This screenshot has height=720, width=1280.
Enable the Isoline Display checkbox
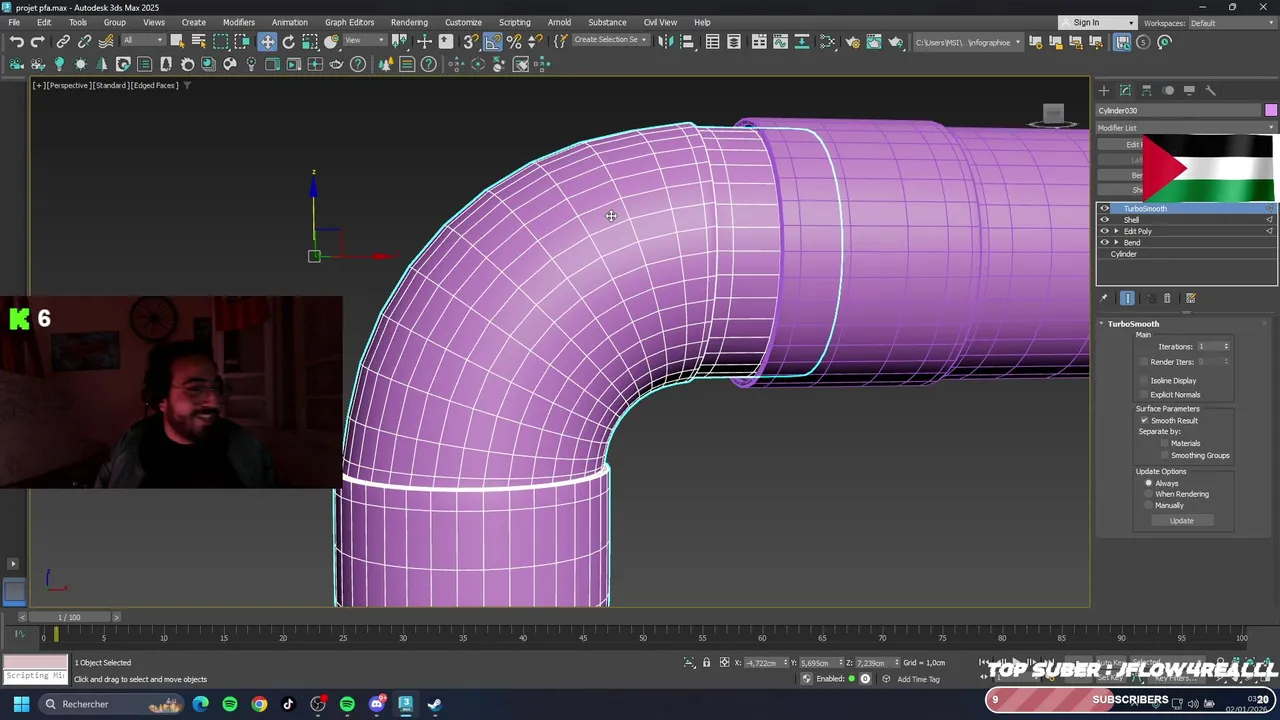(x=1145, y=381)
